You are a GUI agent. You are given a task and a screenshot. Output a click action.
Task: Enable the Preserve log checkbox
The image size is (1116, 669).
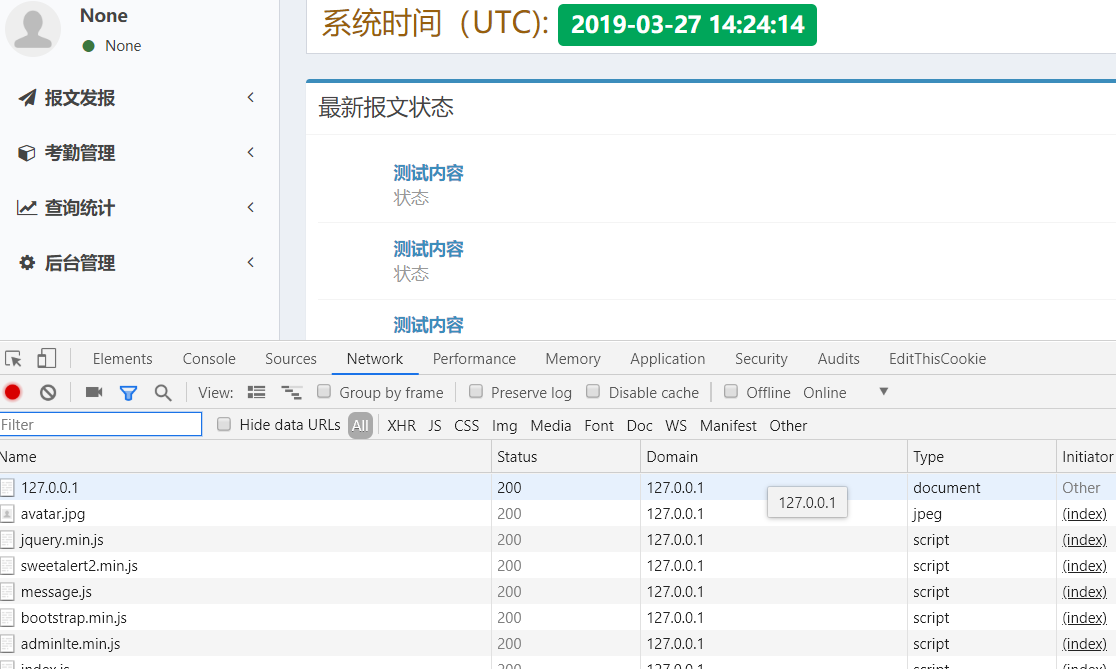(x=476, y=392)
